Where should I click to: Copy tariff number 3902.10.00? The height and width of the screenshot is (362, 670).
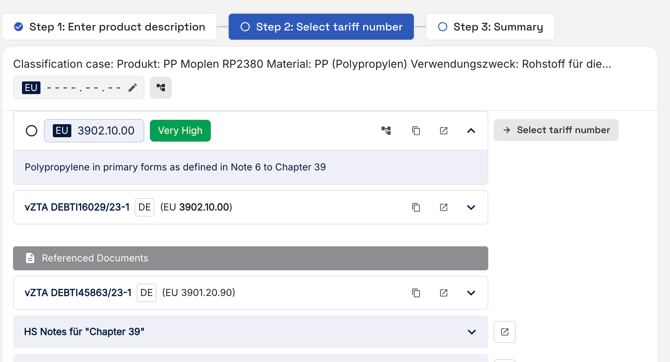[416, 130]
